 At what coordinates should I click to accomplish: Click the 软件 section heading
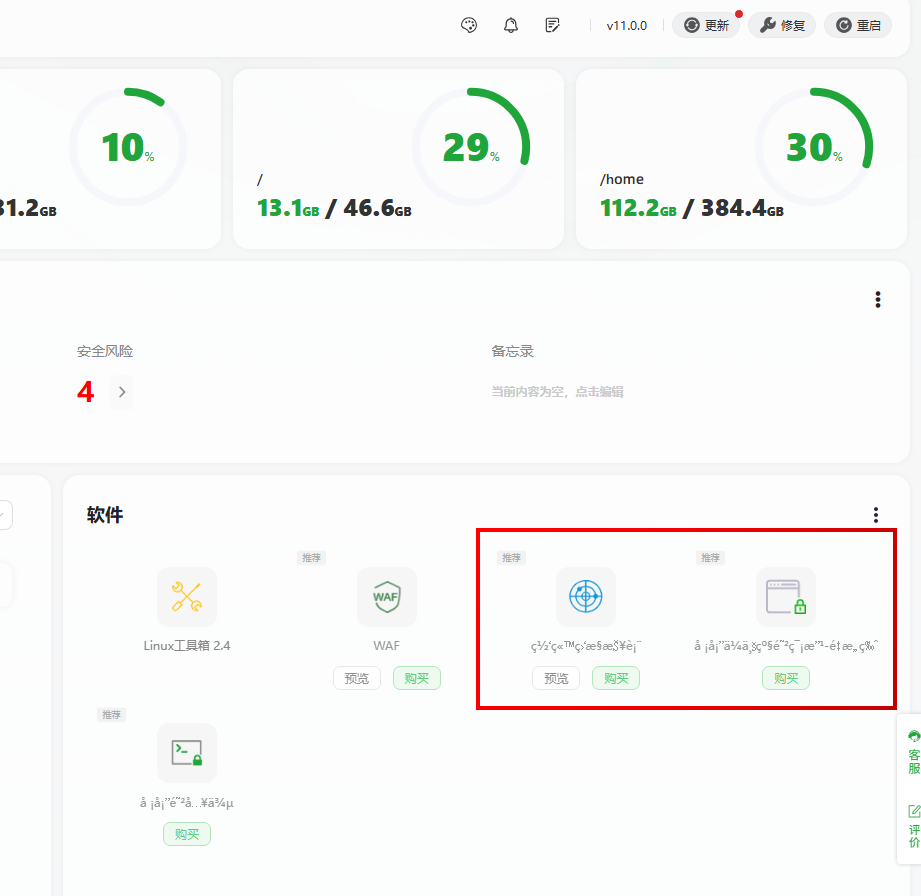105,515
